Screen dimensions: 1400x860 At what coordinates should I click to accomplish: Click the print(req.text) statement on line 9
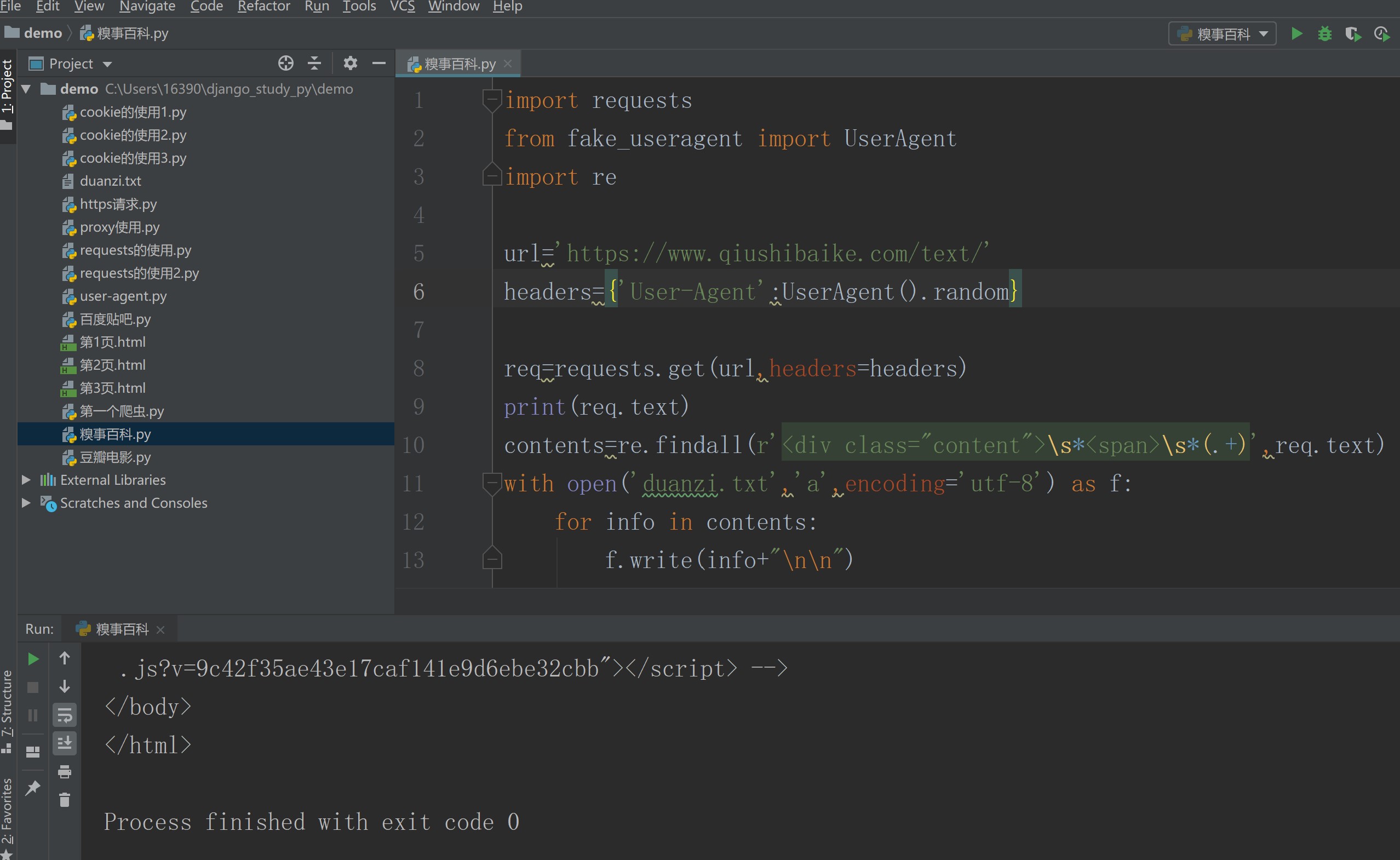(596, 407)
